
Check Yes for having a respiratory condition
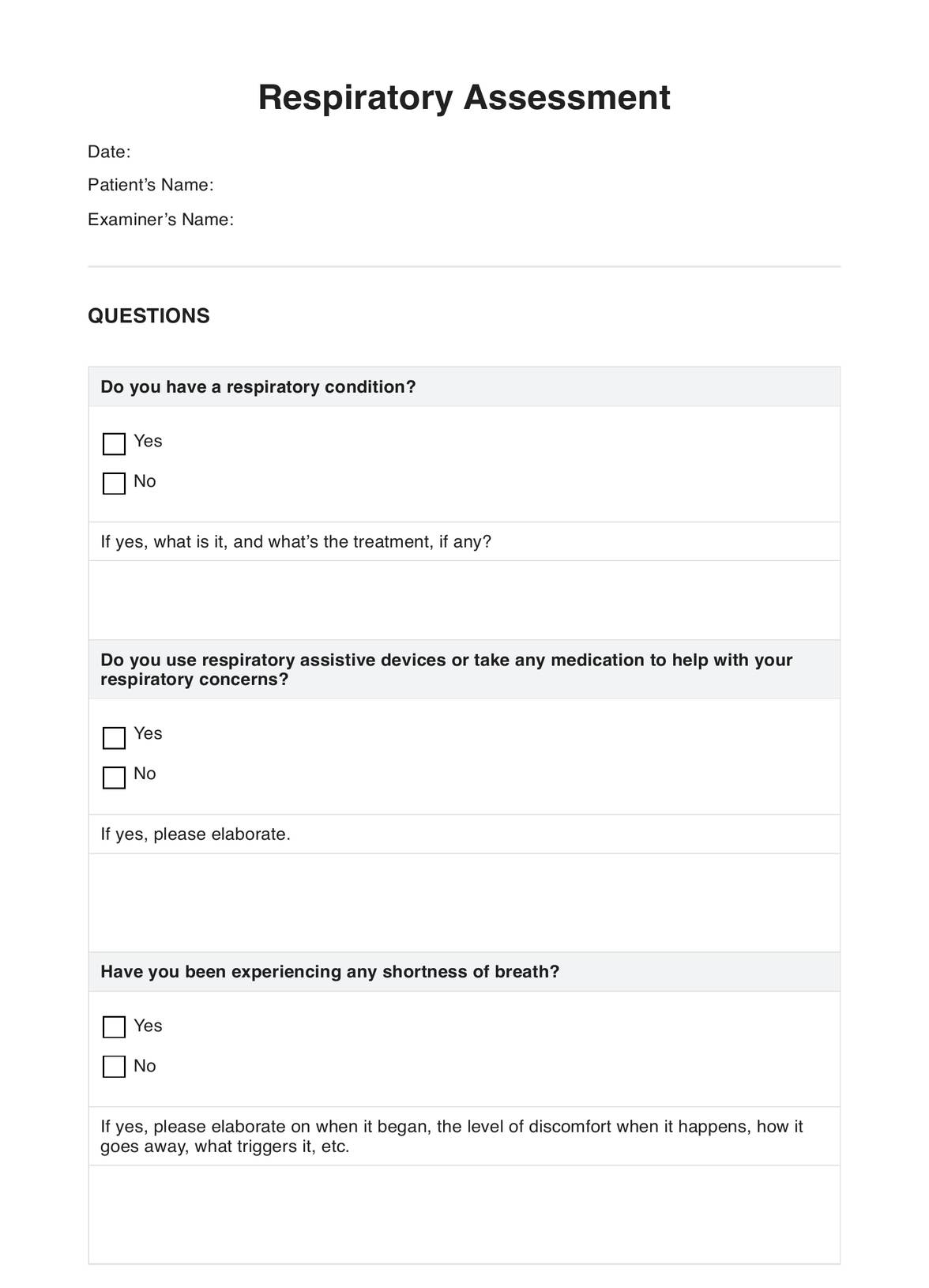(x=114, y=444)
